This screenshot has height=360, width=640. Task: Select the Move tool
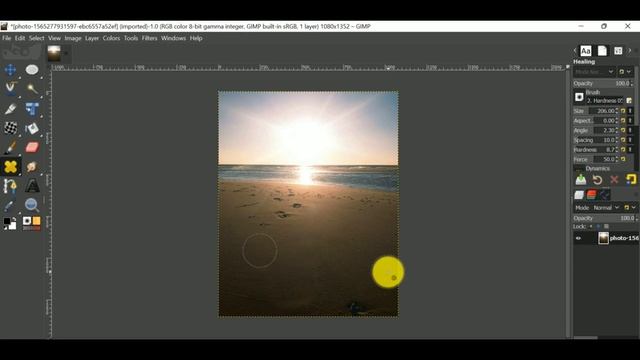(x=10, y=70)
